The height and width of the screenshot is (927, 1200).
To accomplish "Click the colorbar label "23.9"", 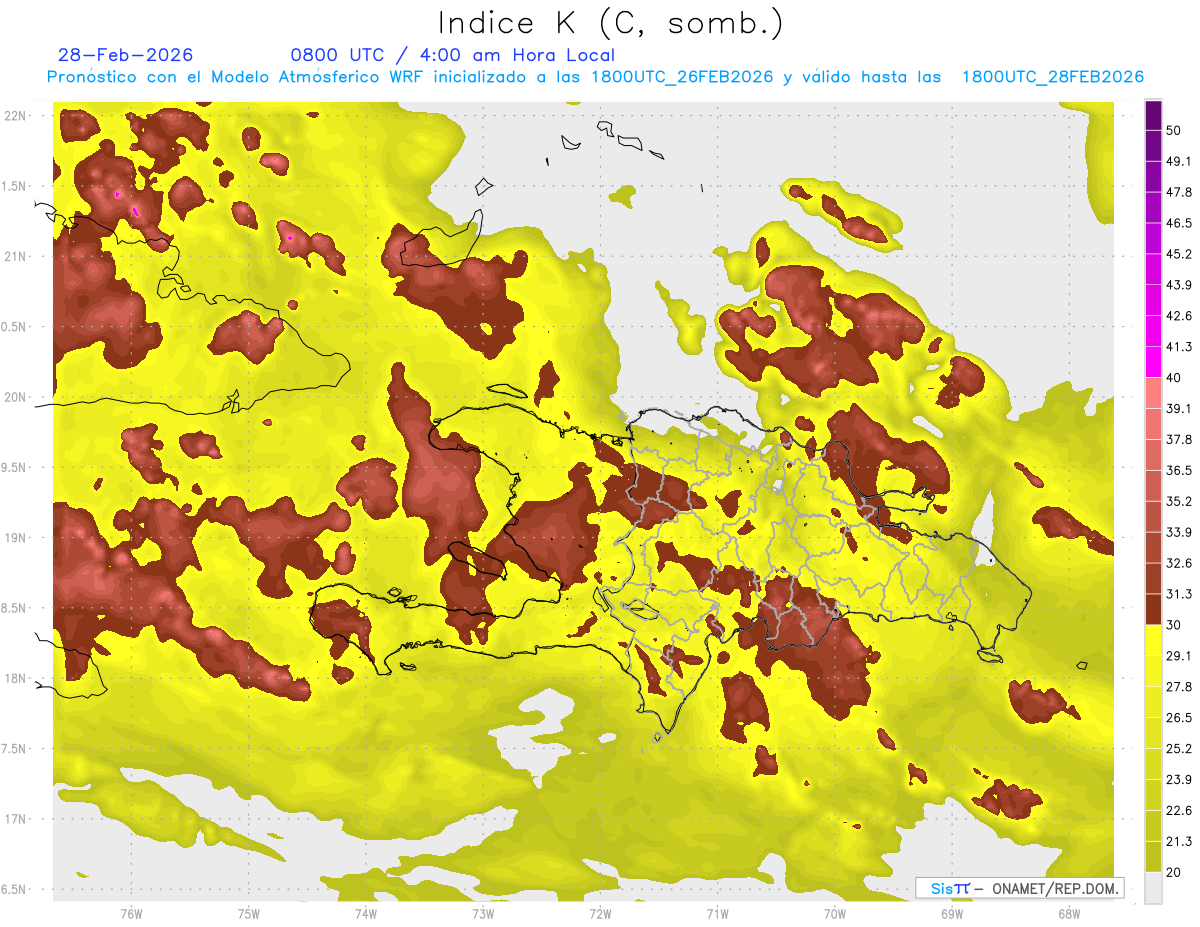I will tap(1180, 779).
